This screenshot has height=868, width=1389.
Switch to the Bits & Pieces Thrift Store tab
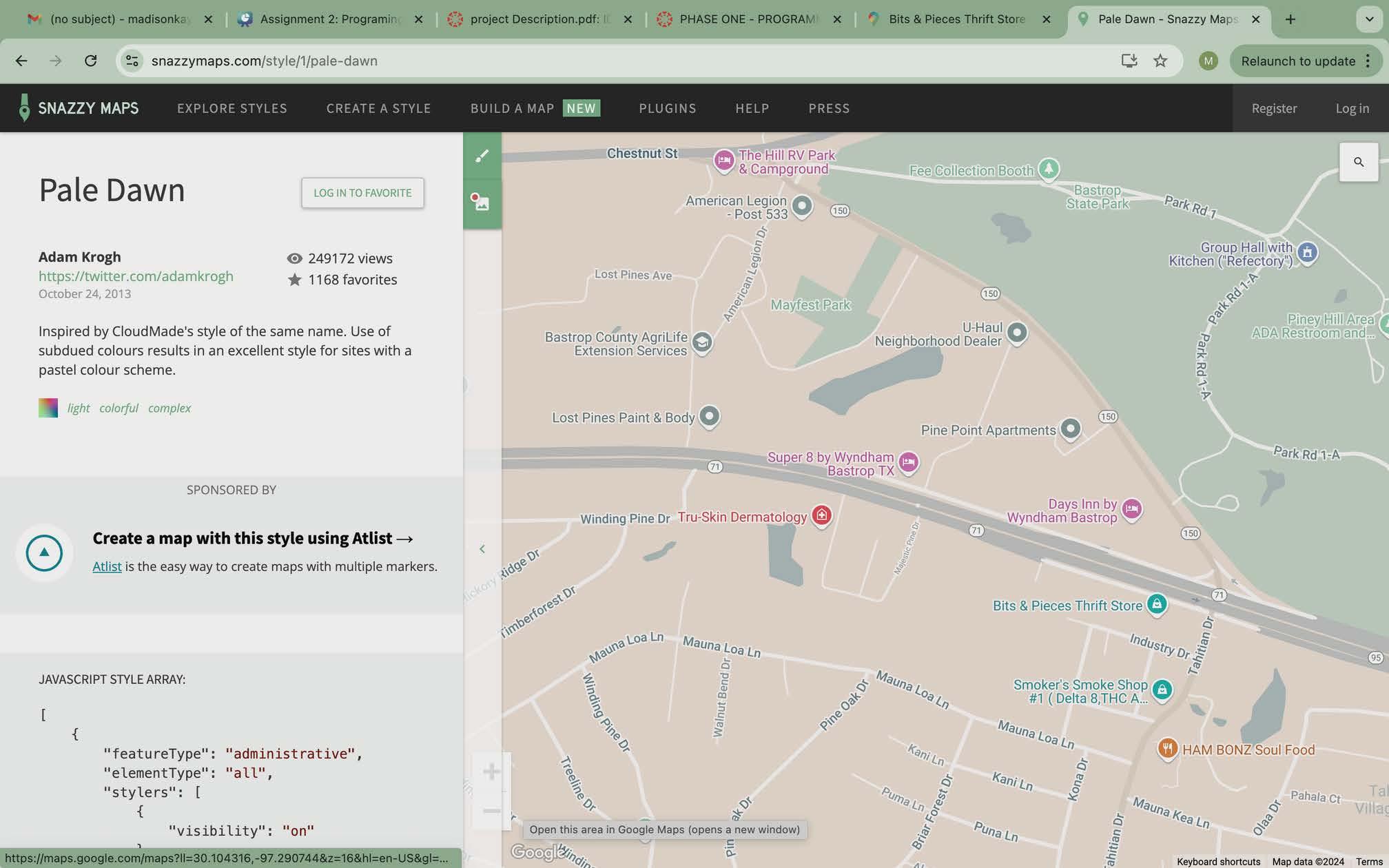pyautogui.click(x=956, y=19)
